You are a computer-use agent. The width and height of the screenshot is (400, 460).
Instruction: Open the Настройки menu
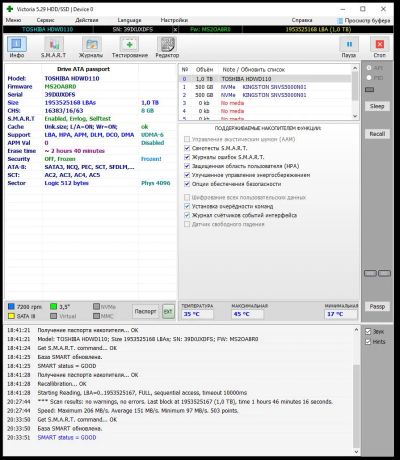coord(174,20)
